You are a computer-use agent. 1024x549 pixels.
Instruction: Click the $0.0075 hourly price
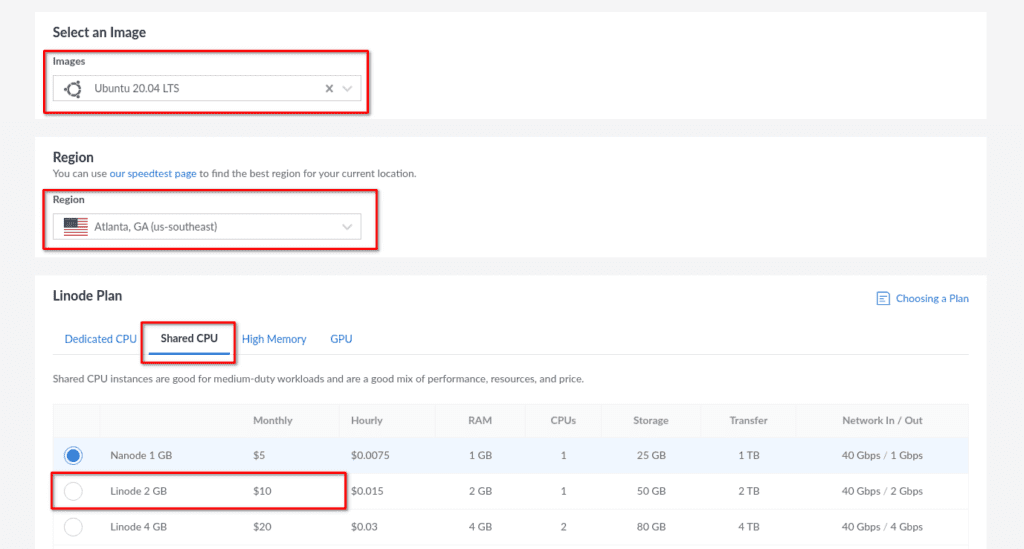(370, 456)
